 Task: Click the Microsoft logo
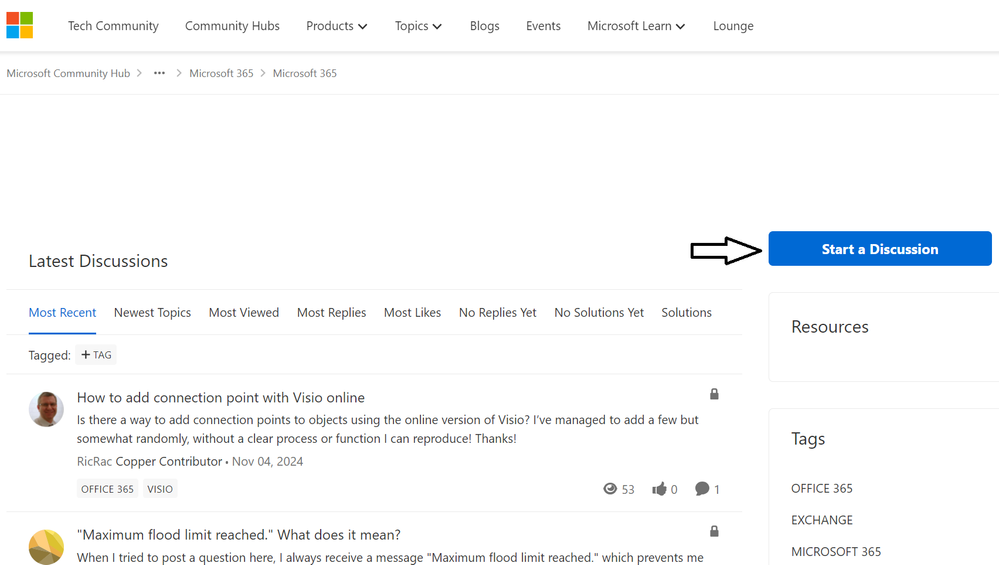point(20,25)
